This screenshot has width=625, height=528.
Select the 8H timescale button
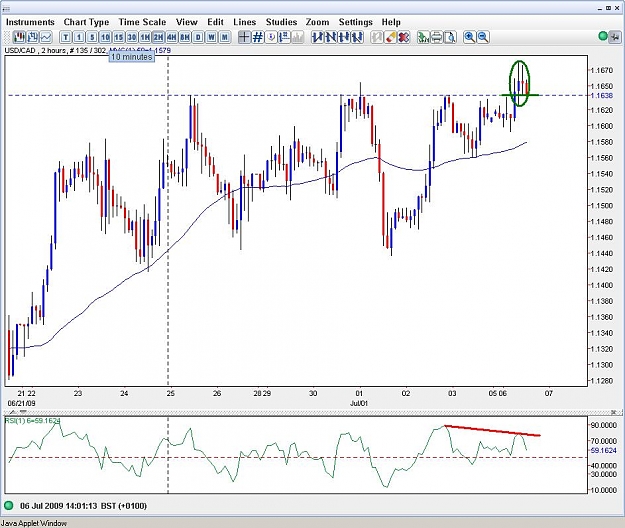click(185, 37)
